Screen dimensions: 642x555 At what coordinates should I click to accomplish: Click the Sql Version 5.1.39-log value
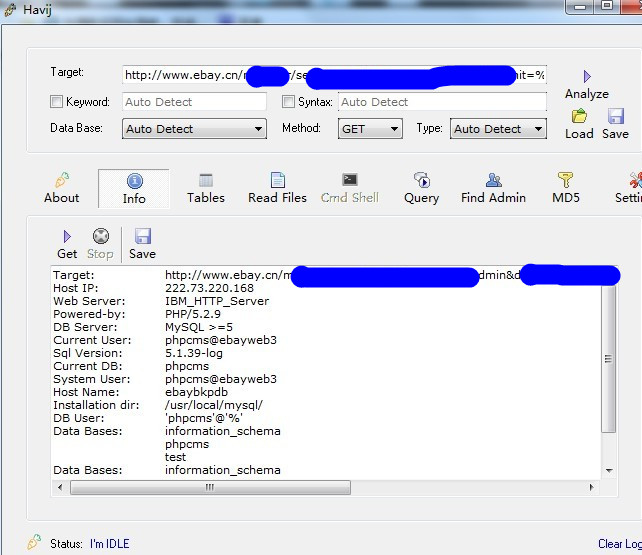tap(194, 353)
